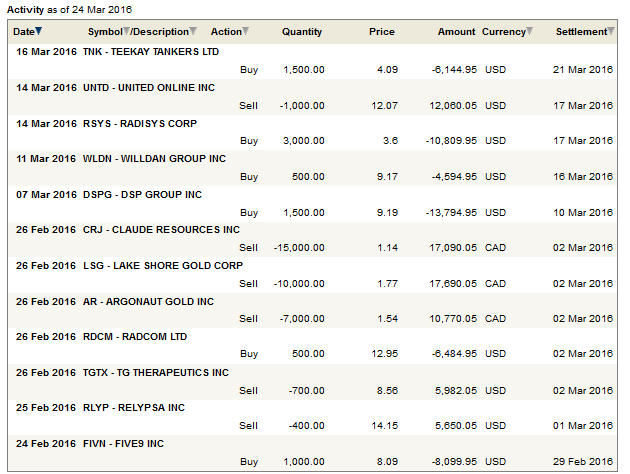Click the sort arrow next to Symbol
Viewport: 630px width, 474px height.
[x=126, y=32]
